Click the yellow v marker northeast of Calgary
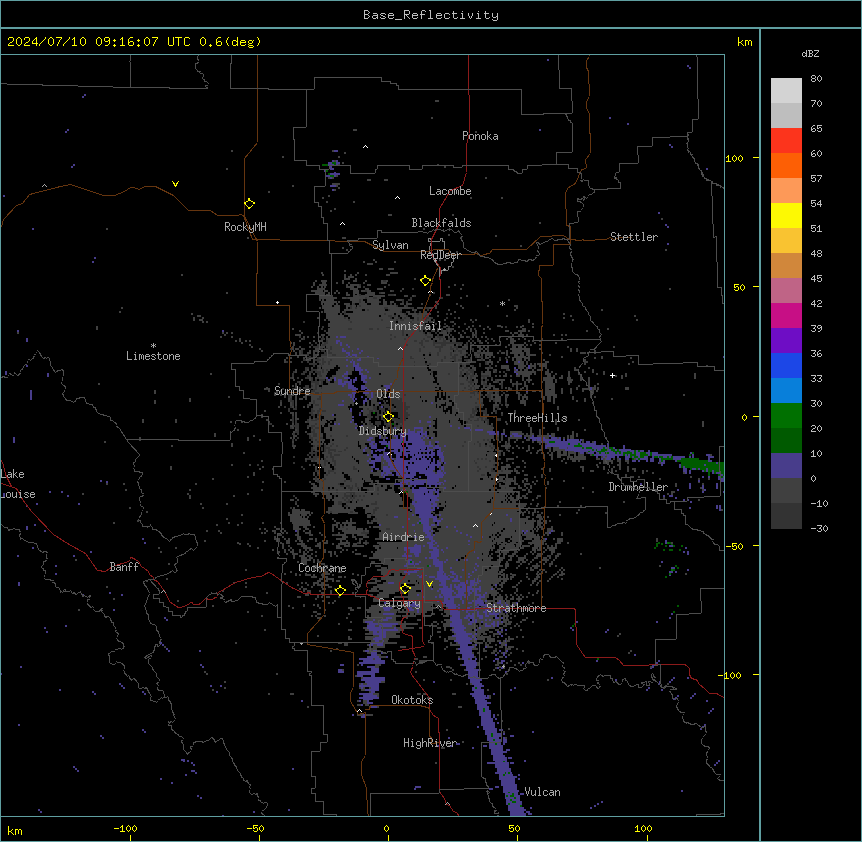This screenshot has width=862, height=842. 429,584
